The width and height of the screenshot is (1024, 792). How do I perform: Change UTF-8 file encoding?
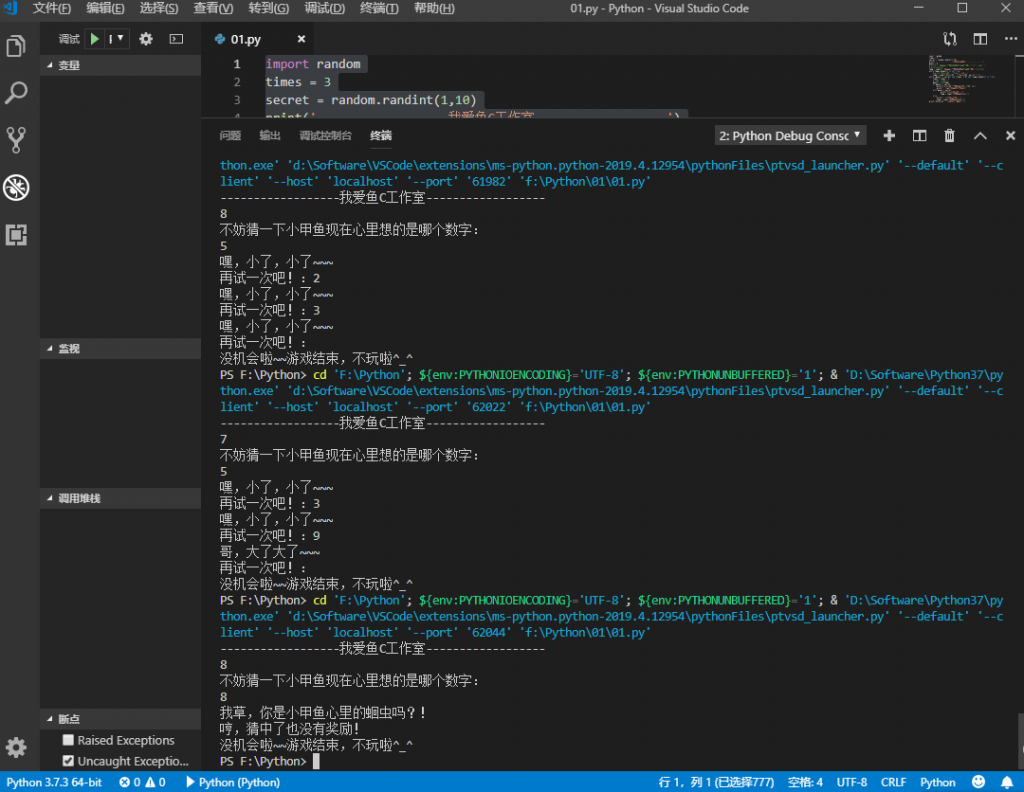pyautogui.click(x=852, y=782)
